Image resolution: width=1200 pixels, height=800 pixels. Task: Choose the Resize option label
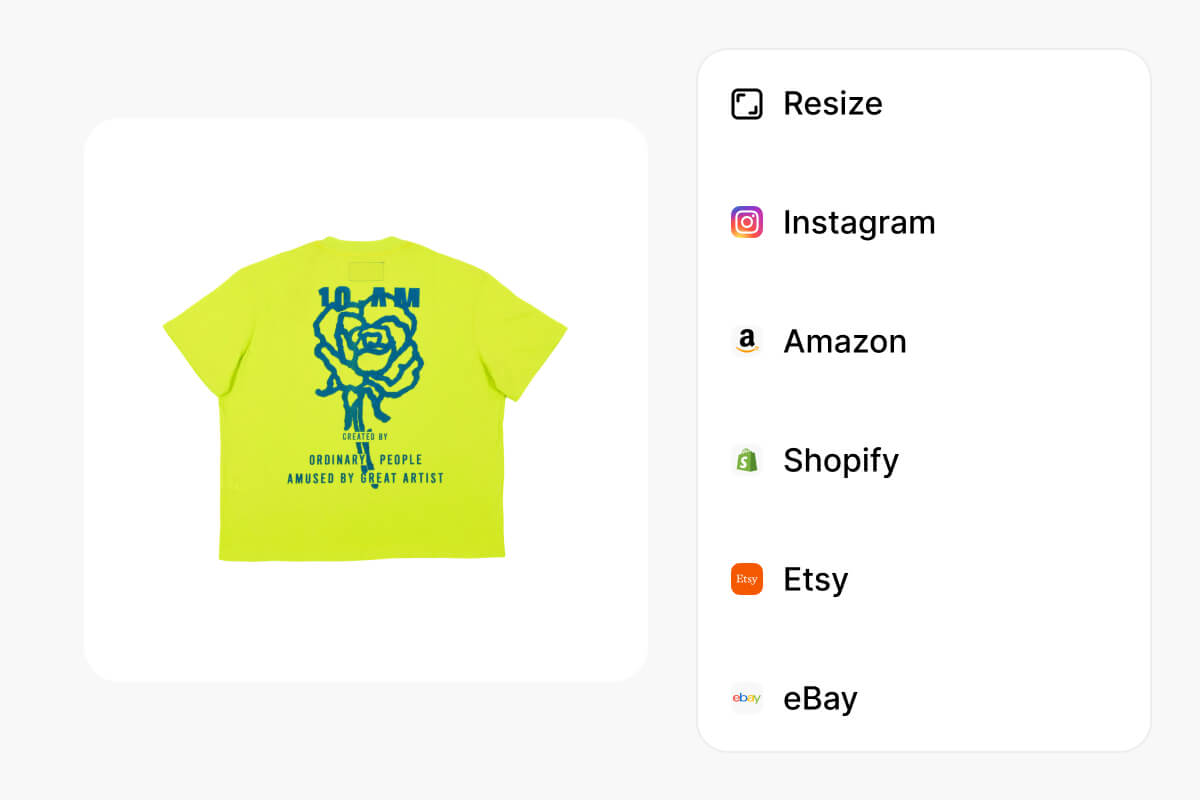pyautogui.click(x=832, y=104)
